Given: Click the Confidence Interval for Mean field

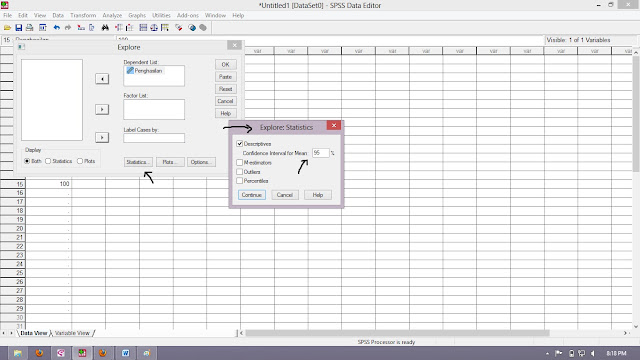Looking at the screenshot, I should [320, 153].
